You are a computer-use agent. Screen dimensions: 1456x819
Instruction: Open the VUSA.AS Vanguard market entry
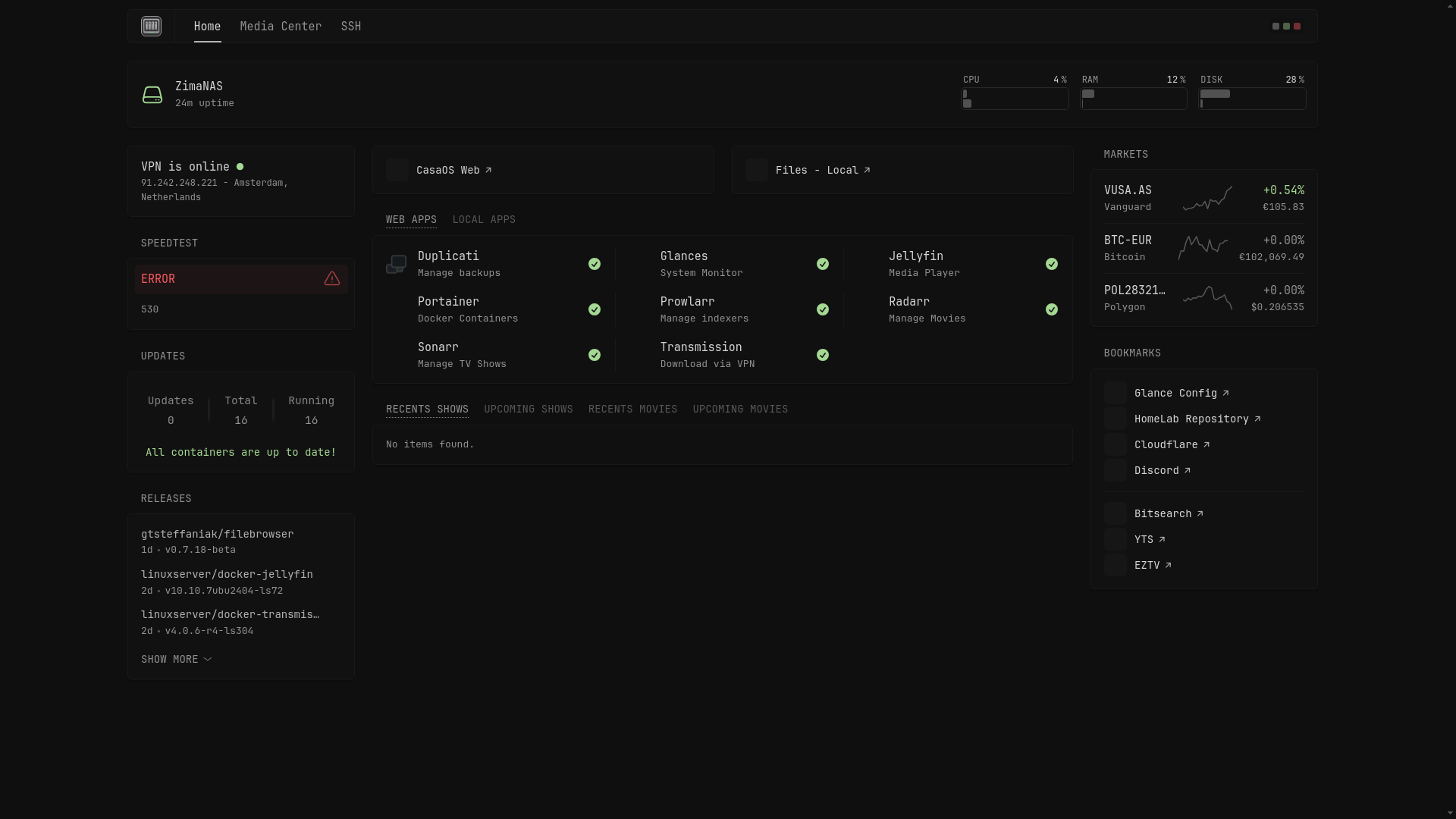[x=1128, y=190]
